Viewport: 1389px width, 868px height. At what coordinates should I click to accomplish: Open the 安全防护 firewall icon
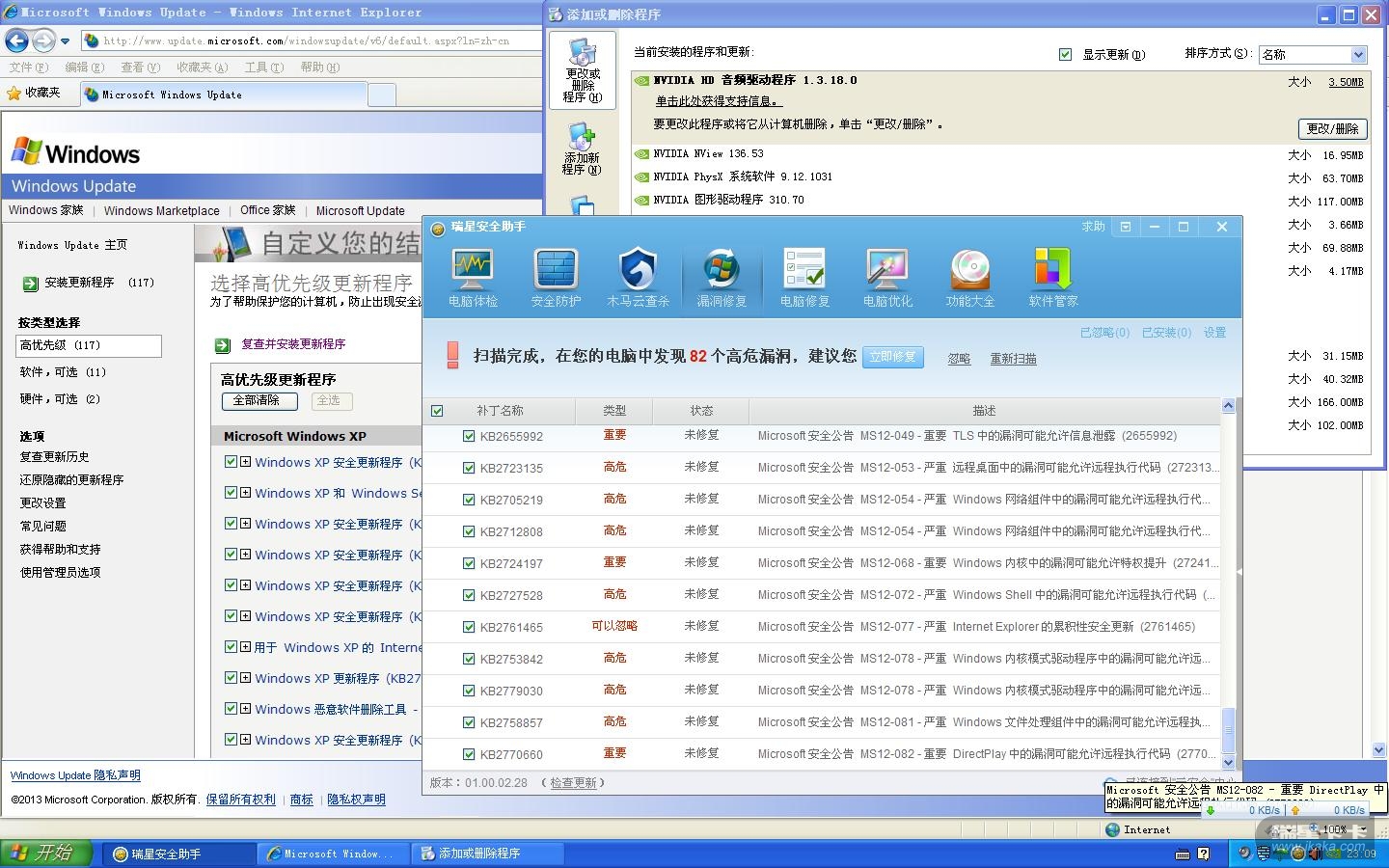pos(556,278)
